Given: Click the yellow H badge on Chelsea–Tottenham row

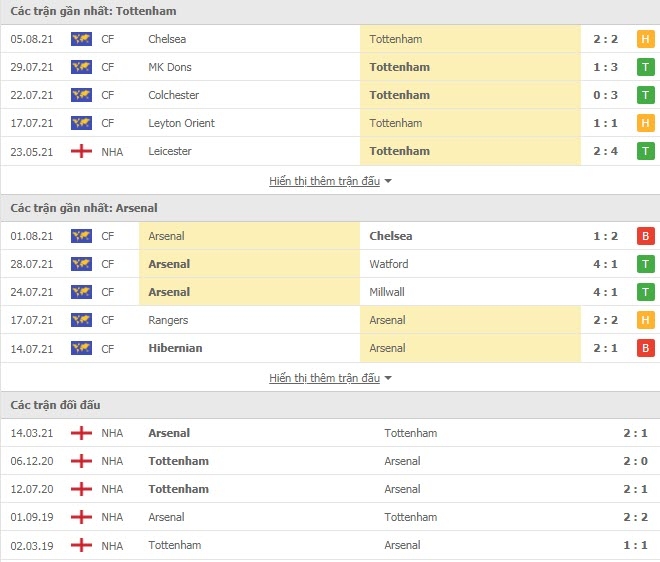Looking at the screenshot, I should pyautogui.click(x=645, y=39).
